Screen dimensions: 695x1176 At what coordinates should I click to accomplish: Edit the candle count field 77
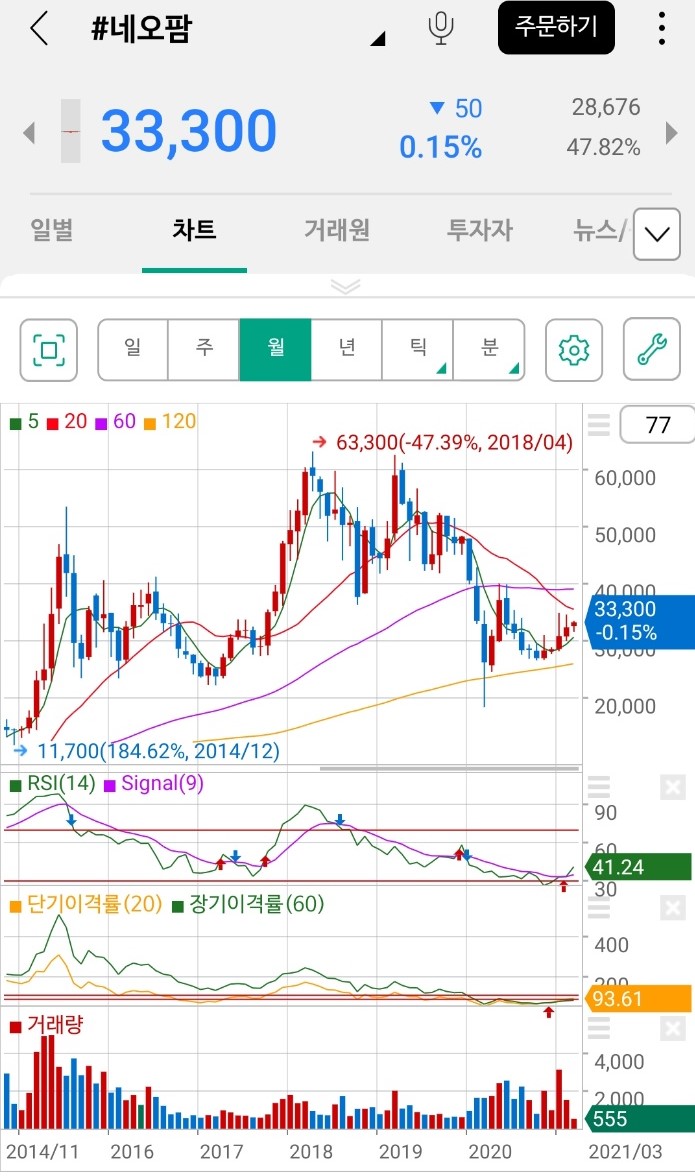click(x=658, y=425)
